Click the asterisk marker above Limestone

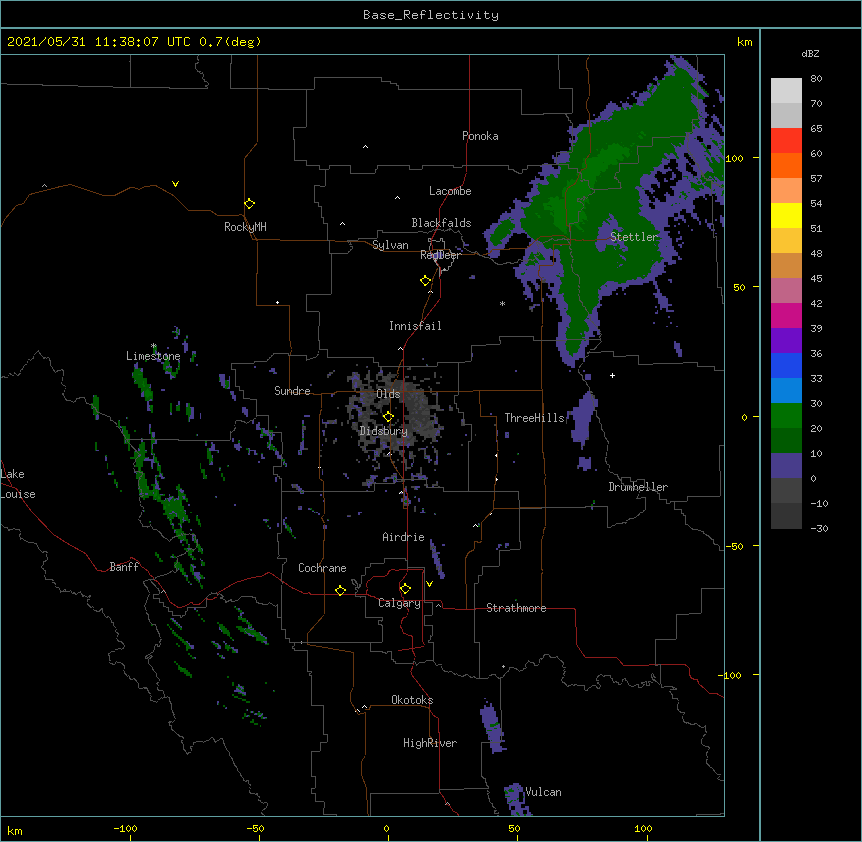(154, 346)
